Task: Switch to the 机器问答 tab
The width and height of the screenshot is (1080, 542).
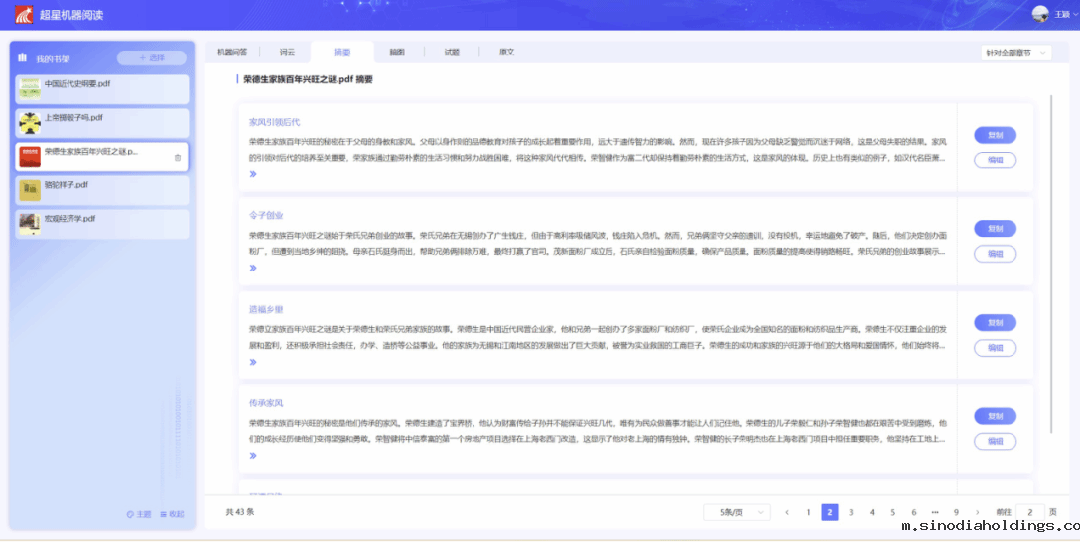Action: tap(232, 52)
